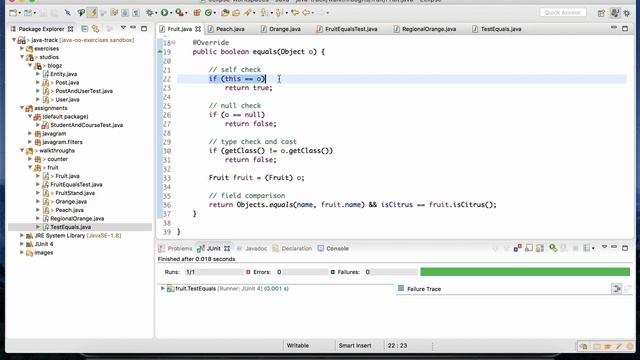Select StudentAndCourseTest.java in tree
This screenshot has width=640, height=360.
pyautogui.click(x=87, y=125)
